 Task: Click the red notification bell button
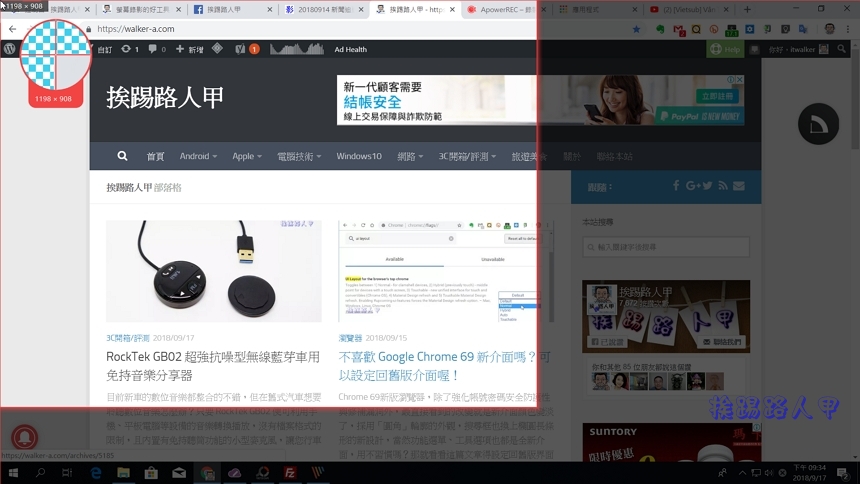25,437
